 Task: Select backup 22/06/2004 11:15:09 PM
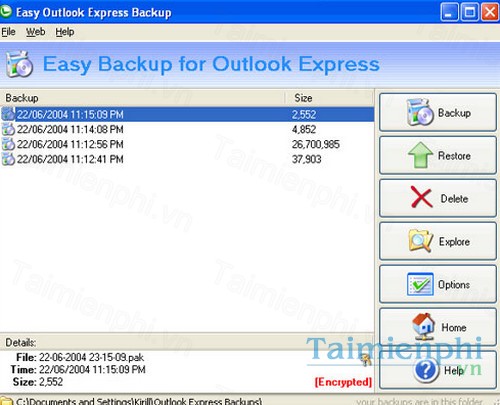[187, 114]
